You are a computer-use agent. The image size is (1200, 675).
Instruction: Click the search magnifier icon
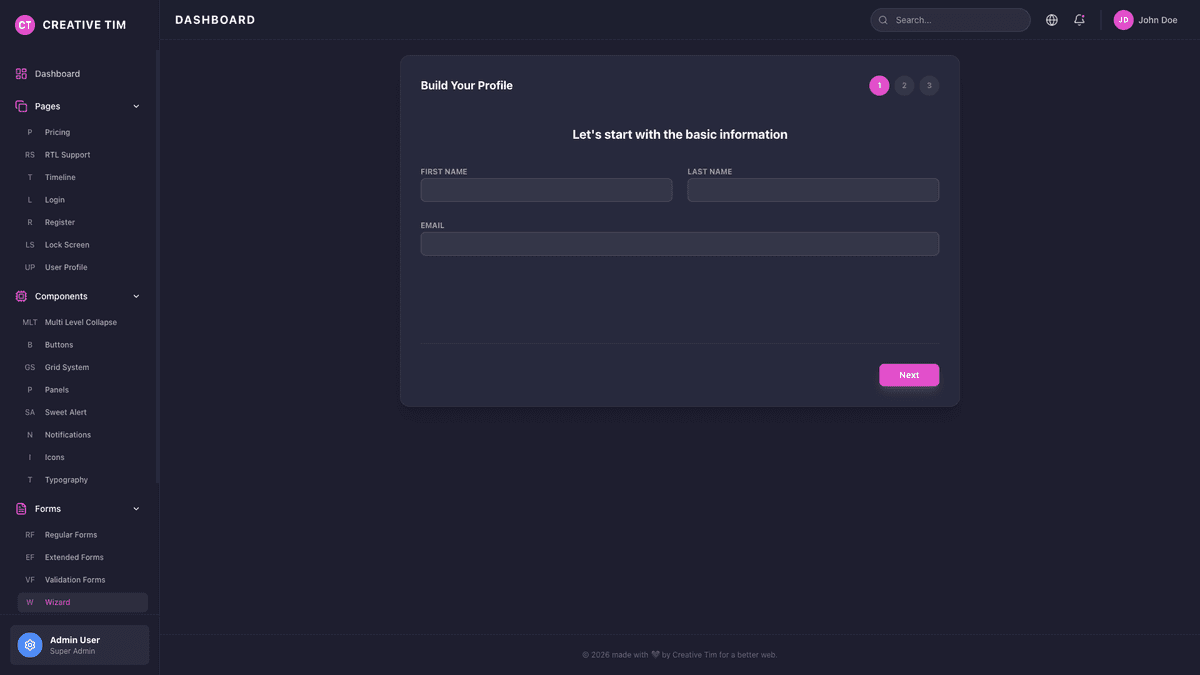[882, 19]
